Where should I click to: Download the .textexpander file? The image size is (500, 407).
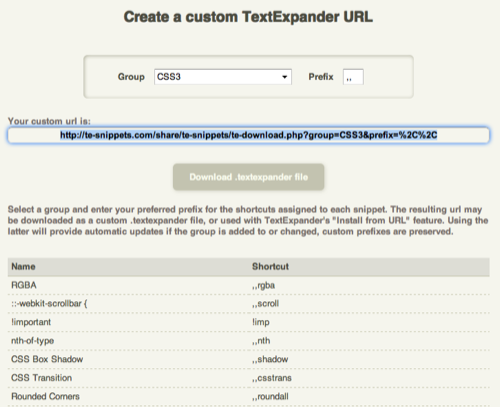point(248,177)
